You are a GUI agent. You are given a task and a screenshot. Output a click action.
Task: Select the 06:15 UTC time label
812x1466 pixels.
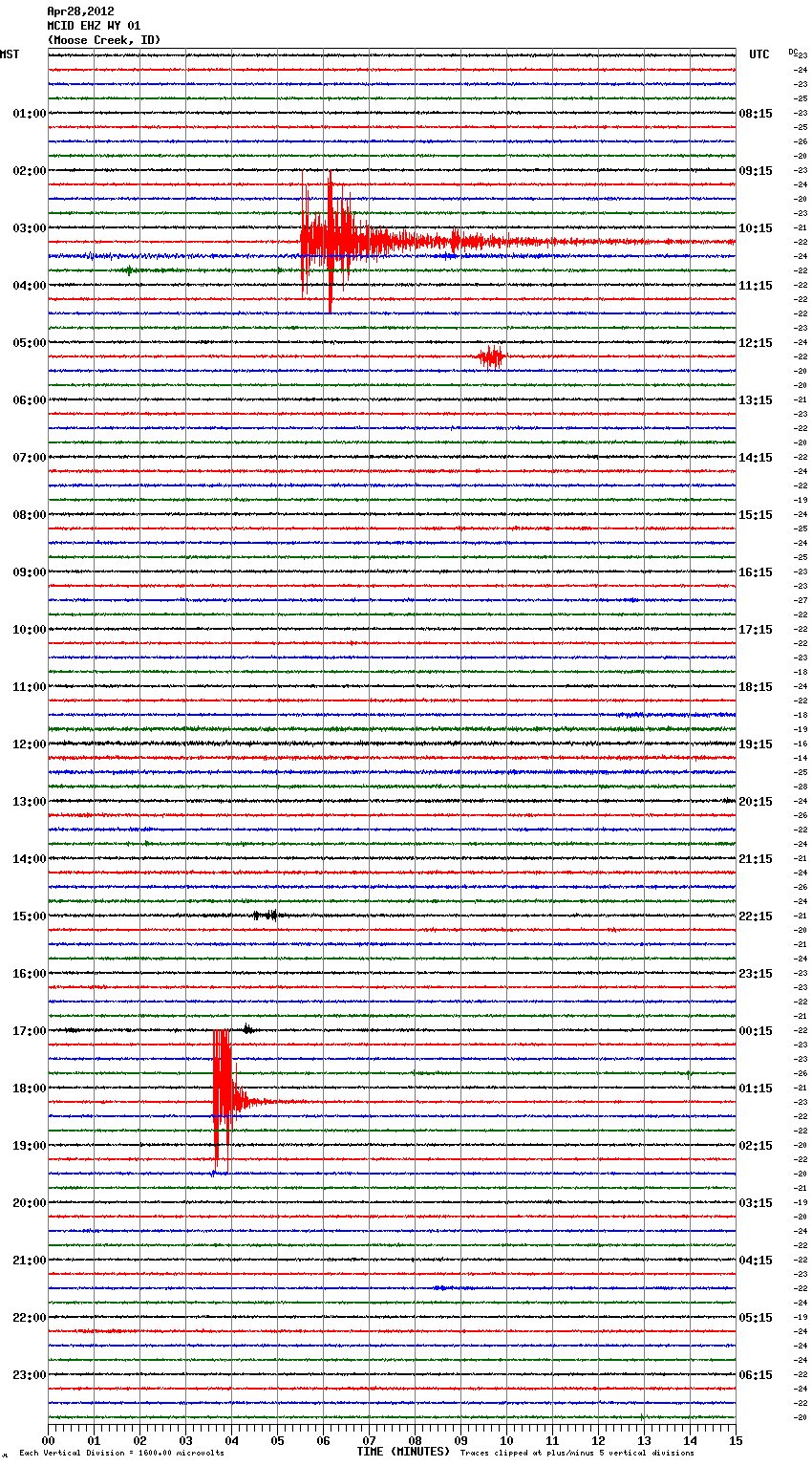coord(756,1375)
